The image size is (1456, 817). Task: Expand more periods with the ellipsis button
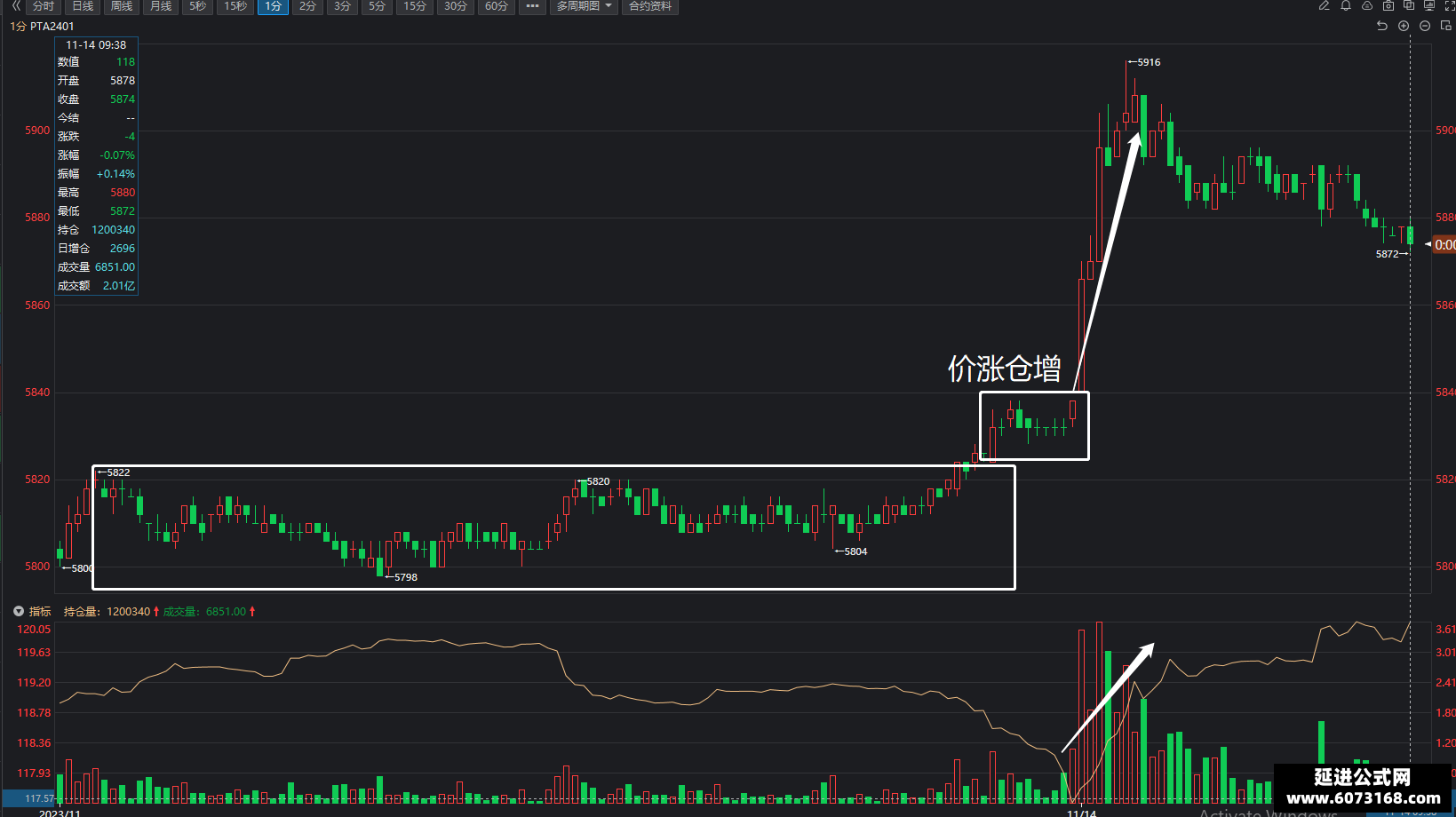click(532, 6)
